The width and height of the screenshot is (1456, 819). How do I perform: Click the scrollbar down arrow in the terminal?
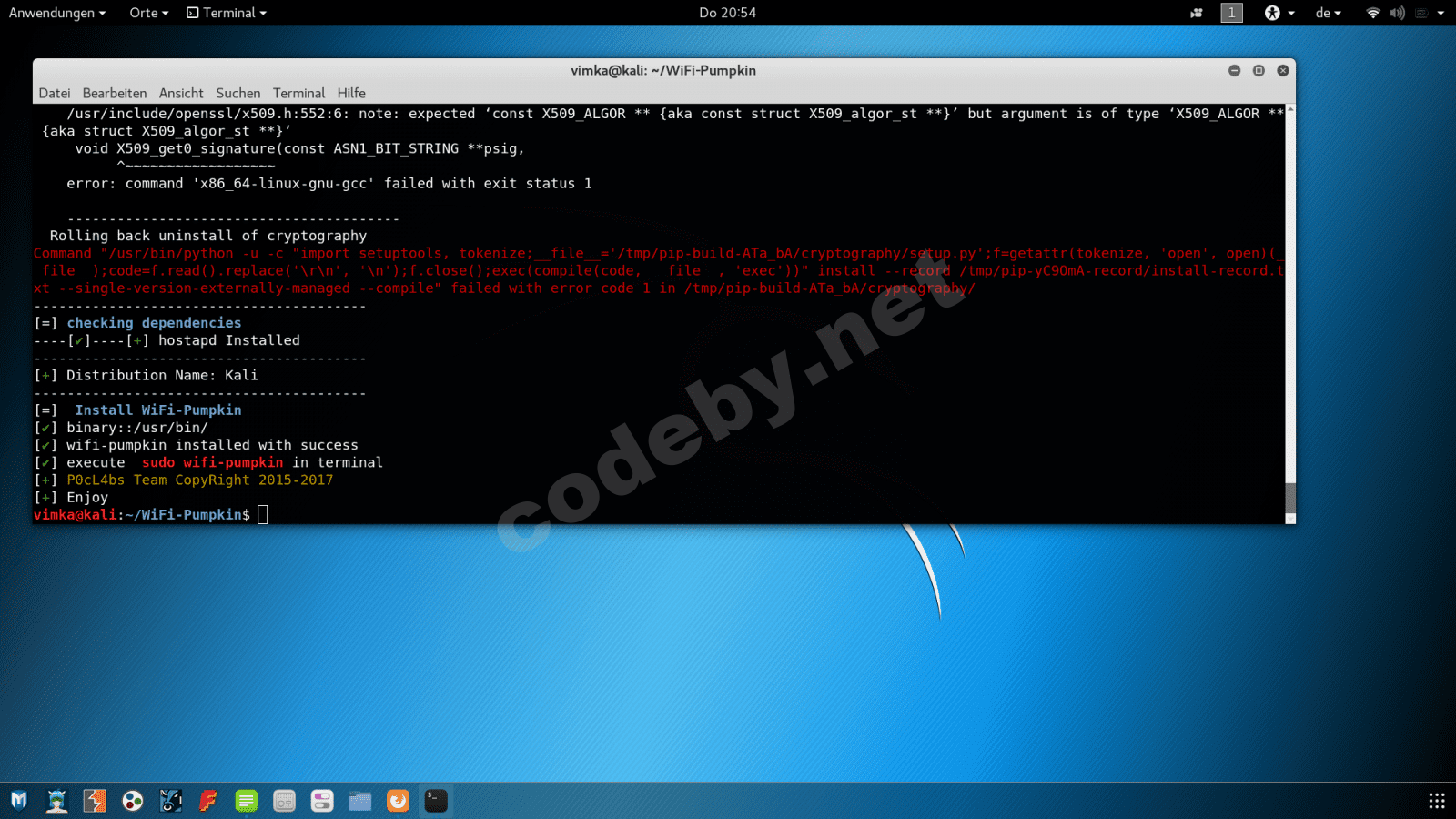(x=1289, y=519)
